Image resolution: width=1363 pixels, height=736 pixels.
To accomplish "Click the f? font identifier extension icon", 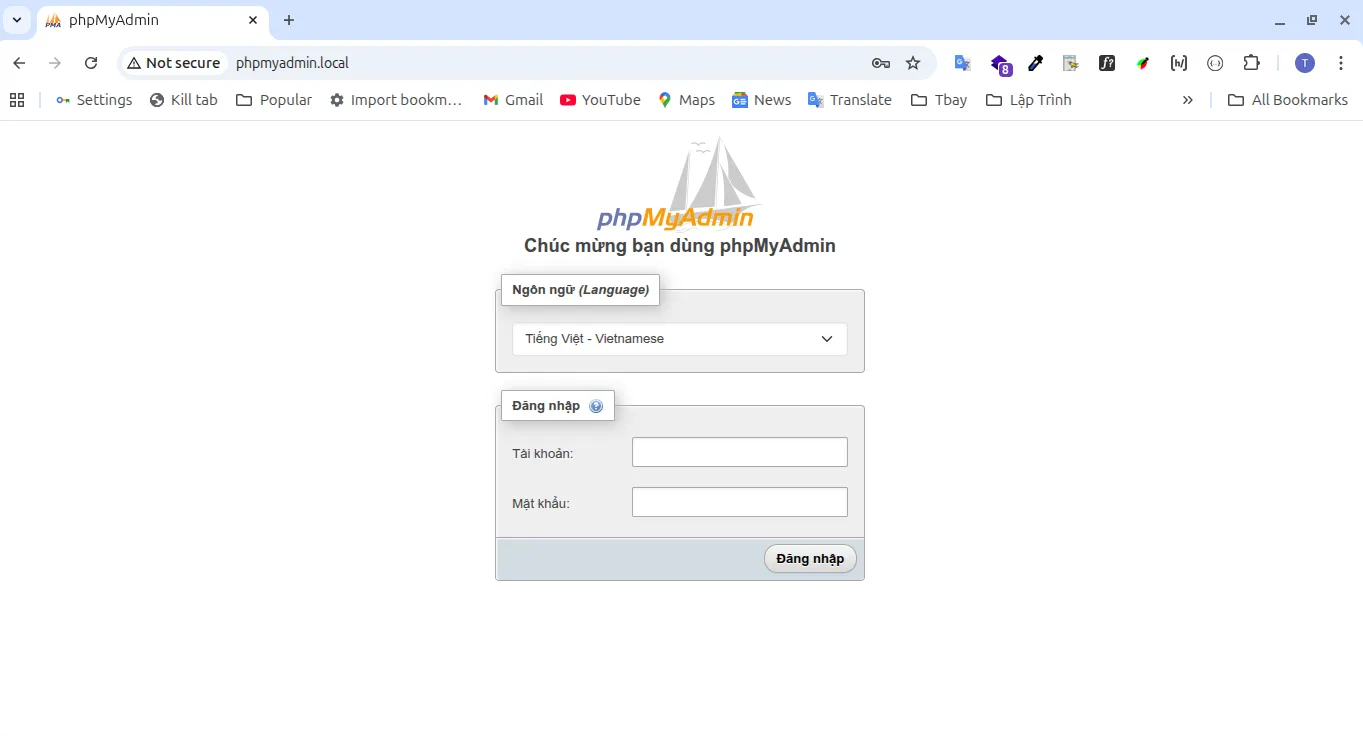I will point(1107,63).
